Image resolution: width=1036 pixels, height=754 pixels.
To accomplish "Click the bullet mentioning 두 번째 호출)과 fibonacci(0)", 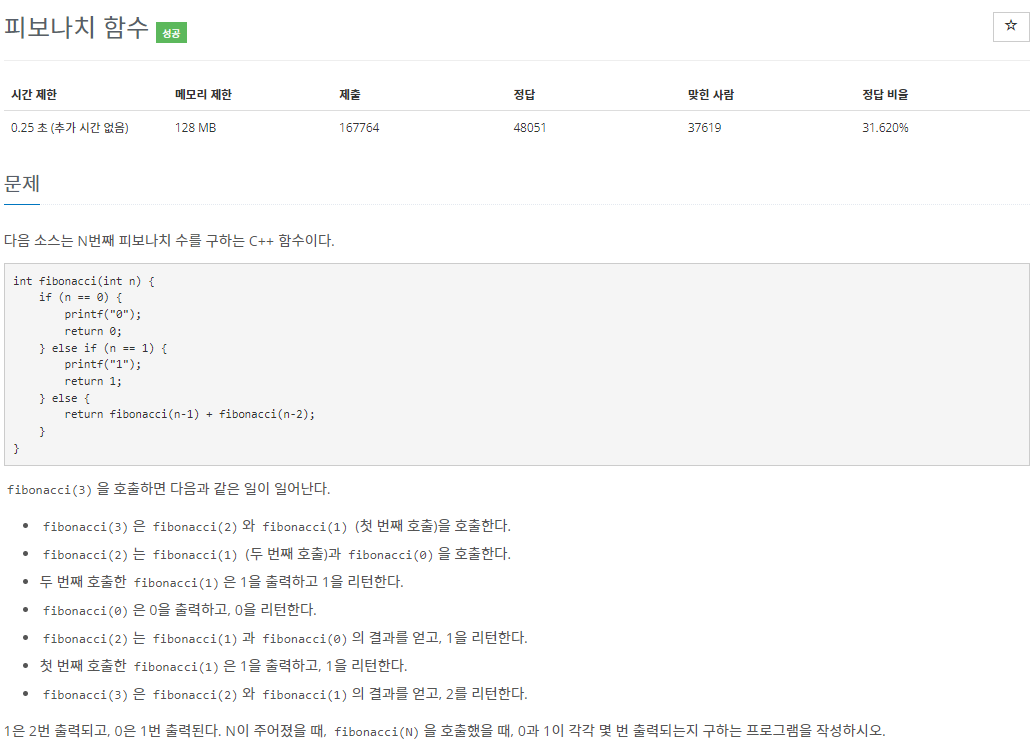I will point(277,554).
